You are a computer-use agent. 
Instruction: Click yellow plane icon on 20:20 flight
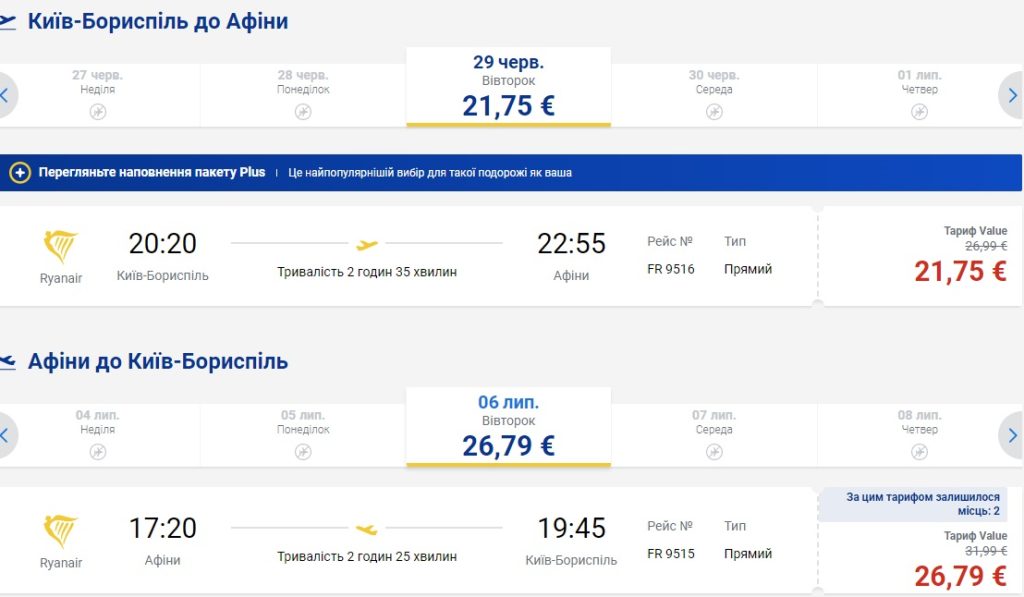[x=367, y=243]
